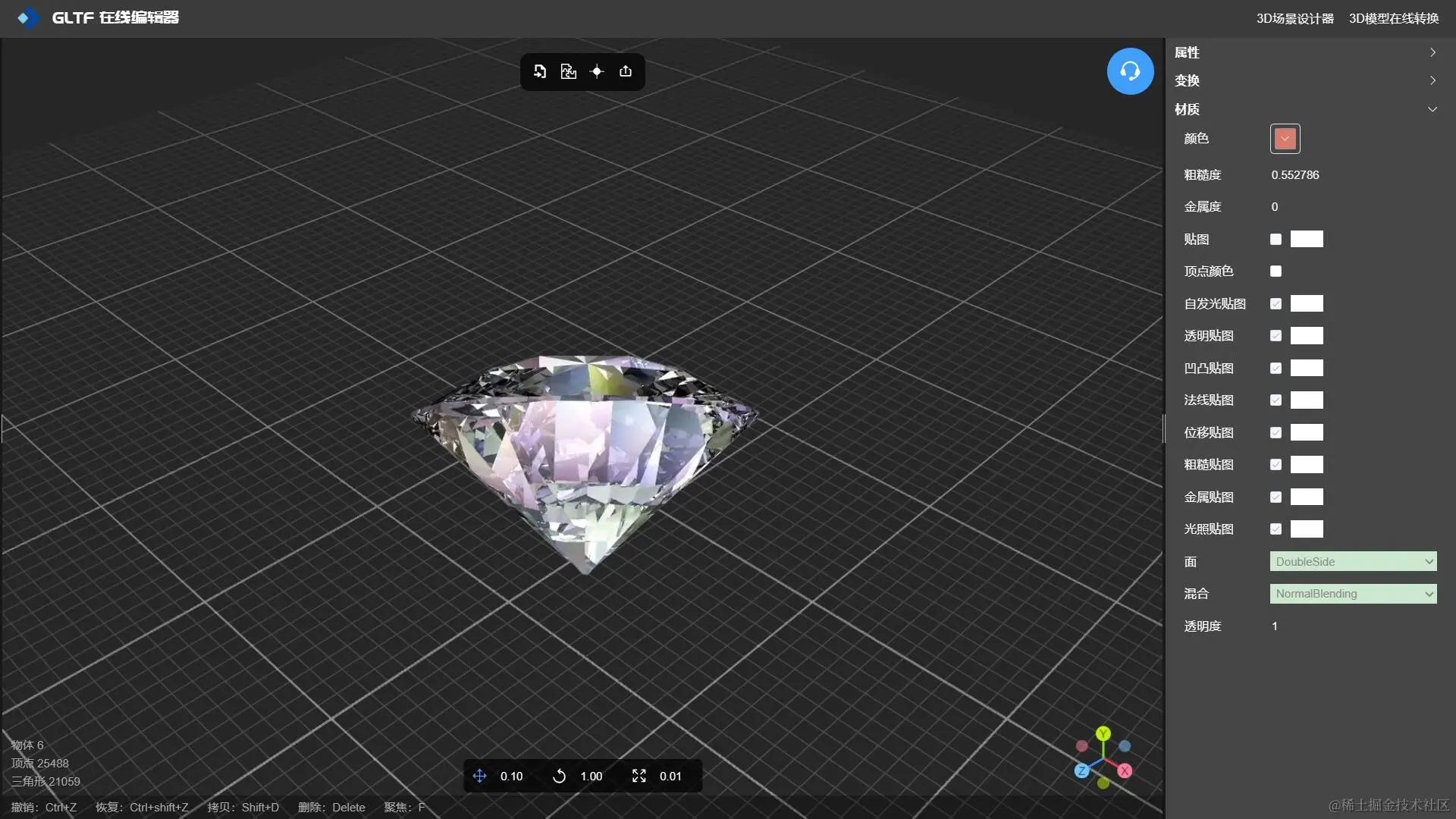The image size is (1456, 819).
Task: Open the customer support headset button
Action: point(1130,71)
